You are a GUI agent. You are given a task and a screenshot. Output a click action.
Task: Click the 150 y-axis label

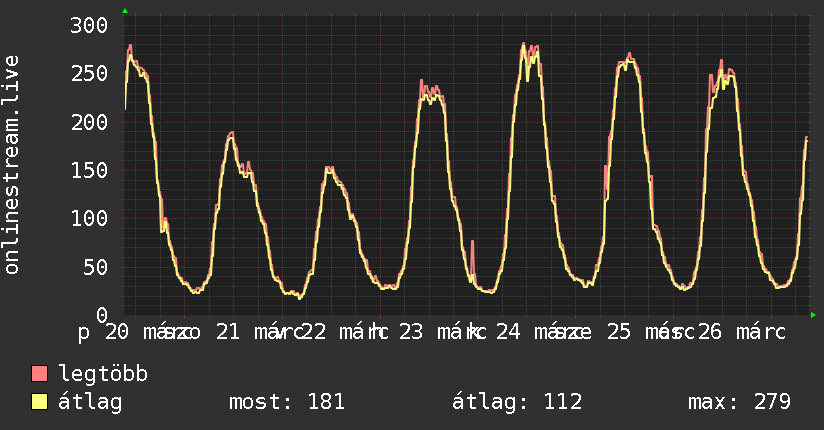point(89,170)
